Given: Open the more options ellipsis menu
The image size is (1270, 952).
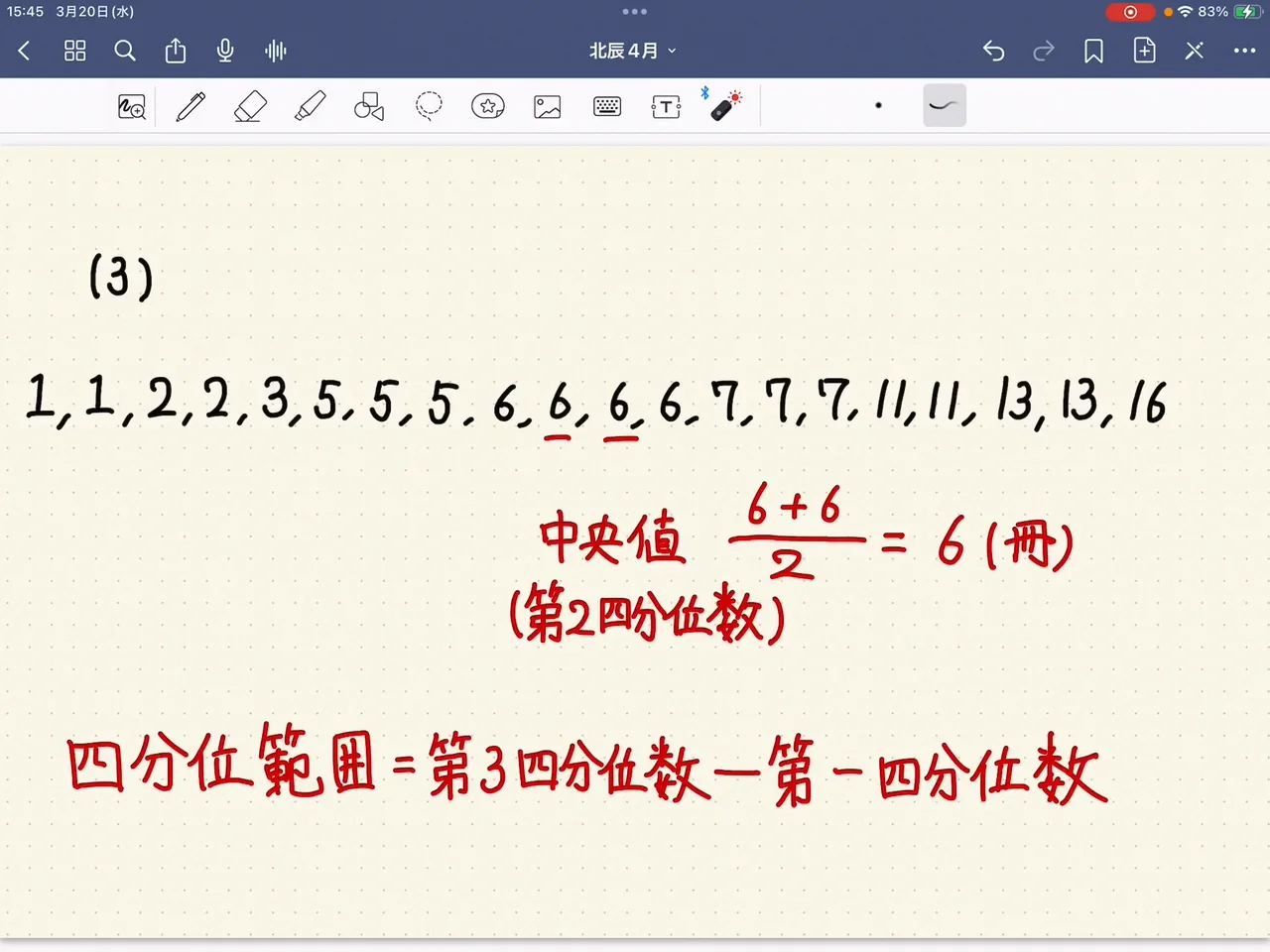Looking at the screenshot, I should coord(1244,51).
